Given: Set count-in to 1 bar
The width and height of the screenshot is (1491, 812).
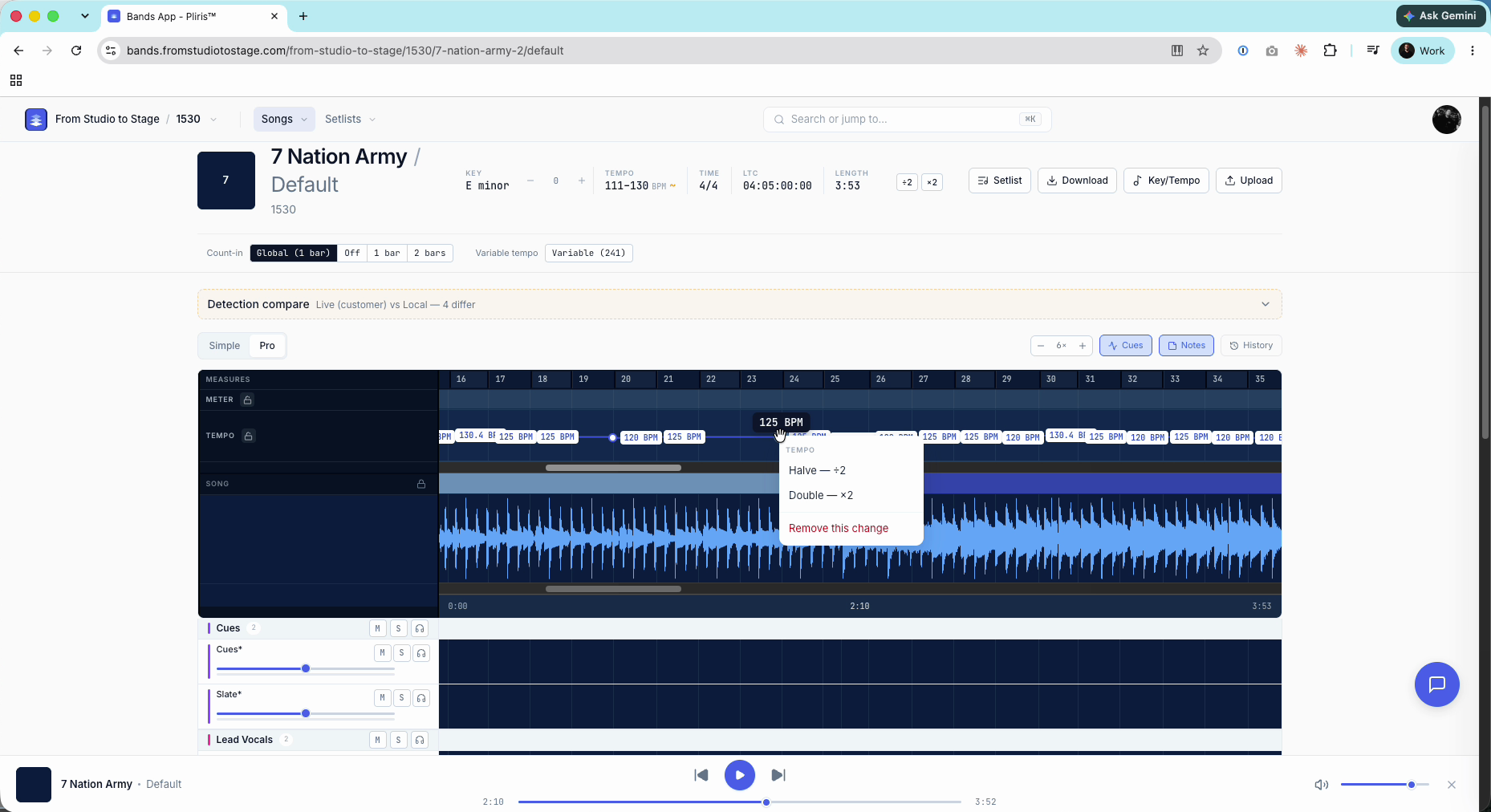Looking at the screenshot, I should 387,254.
